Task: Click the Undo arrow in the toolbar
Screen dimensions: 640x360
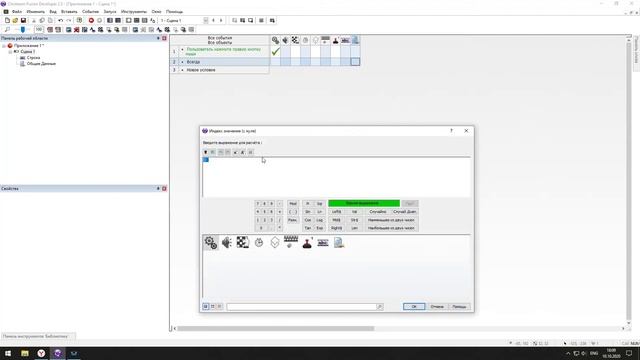Action: (x=60, y=20)
